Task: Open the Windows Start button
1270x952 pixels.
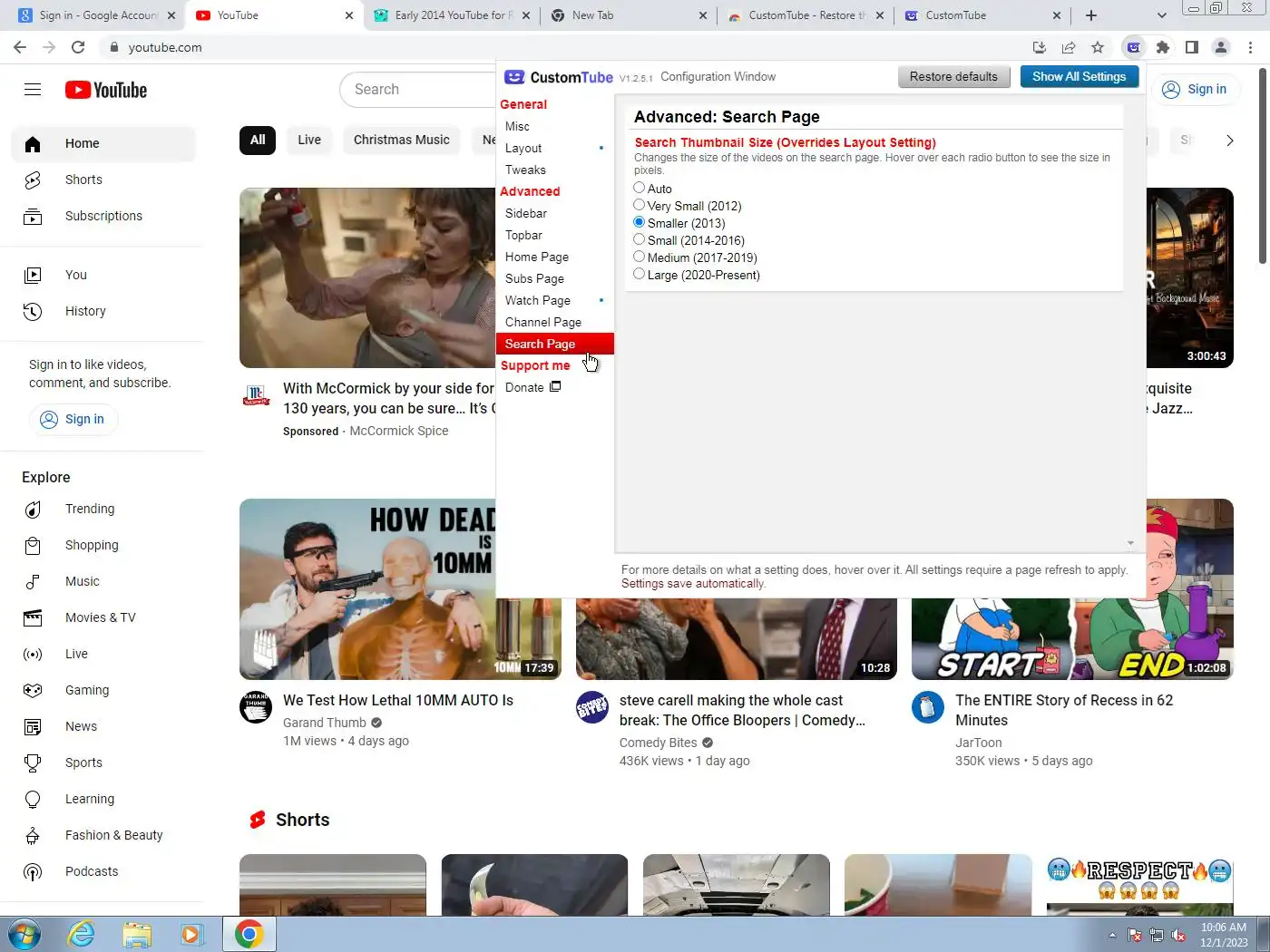Action: pos(24,934)
